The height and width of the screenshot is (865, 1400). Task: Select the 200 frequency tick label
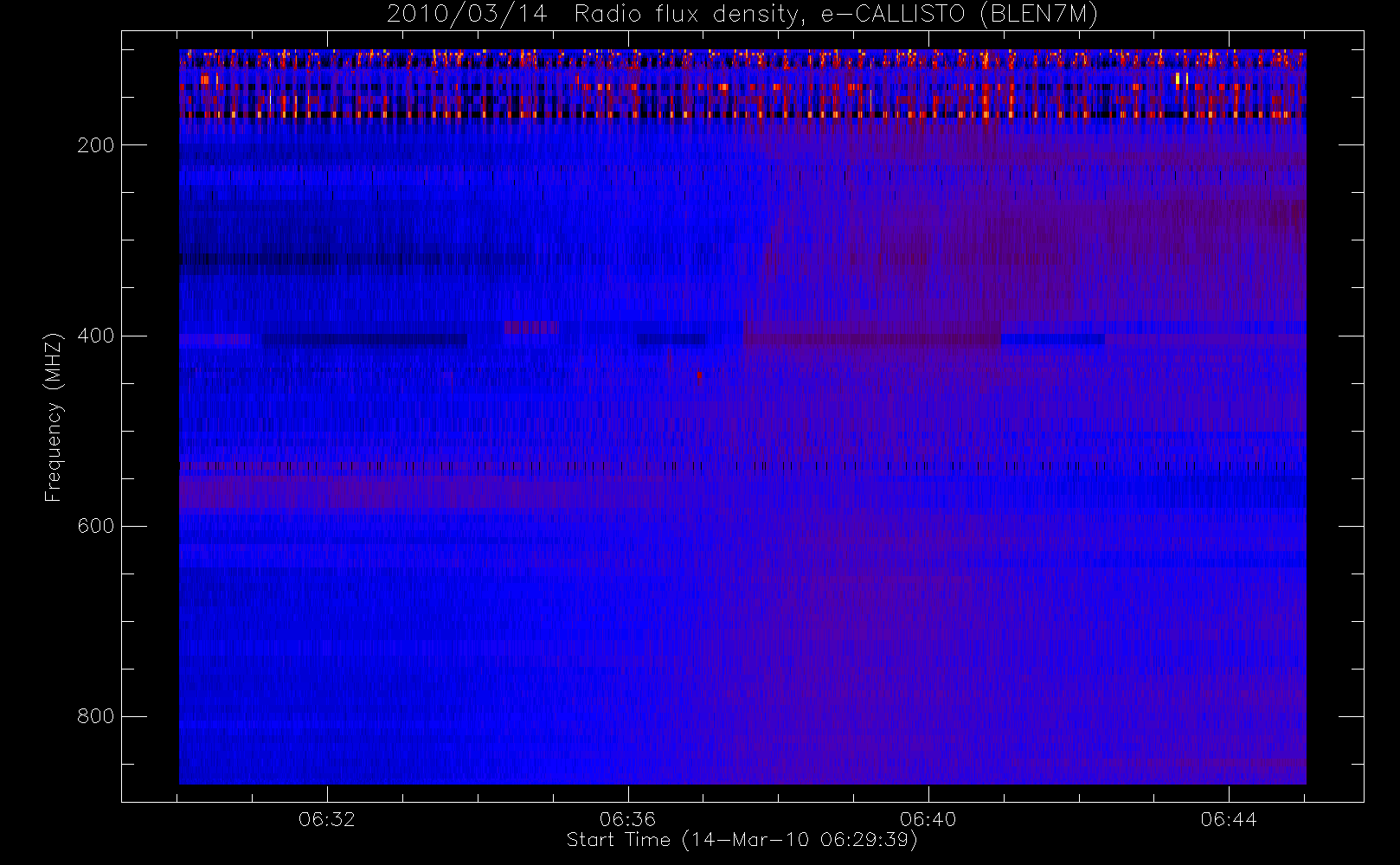95,145
